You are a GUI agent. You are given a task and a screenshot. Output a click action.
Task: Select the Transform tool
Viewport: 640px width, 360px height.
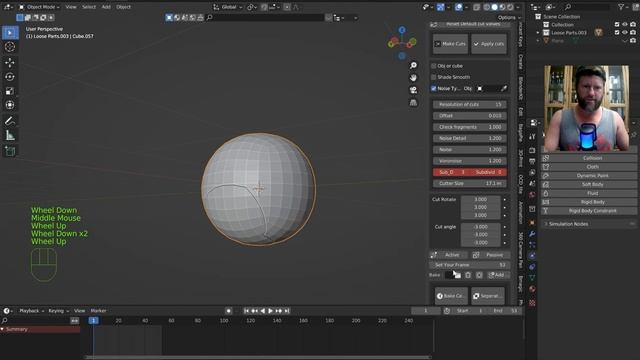10,105
